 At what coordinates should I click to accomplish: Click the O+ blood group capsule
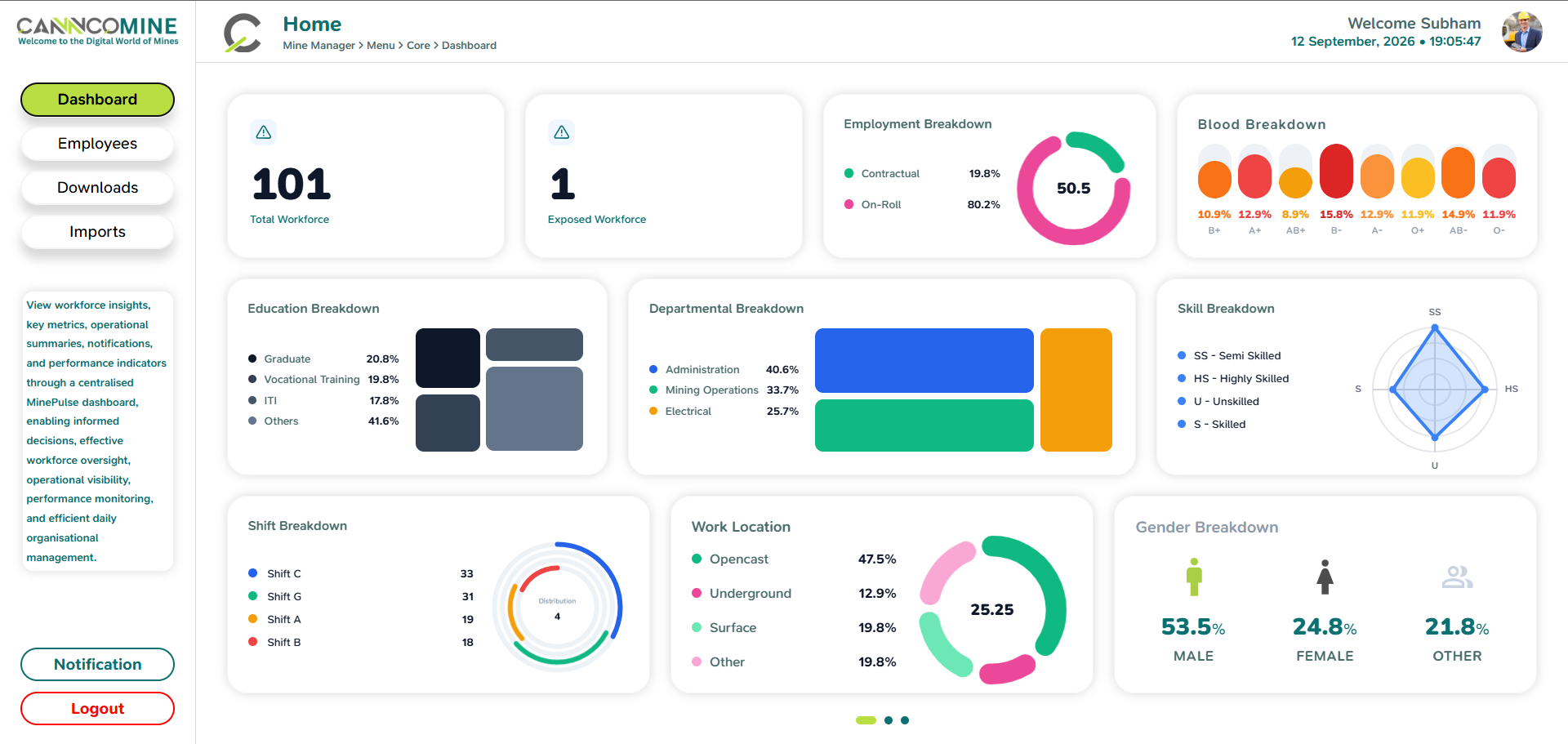(1418, 172)
